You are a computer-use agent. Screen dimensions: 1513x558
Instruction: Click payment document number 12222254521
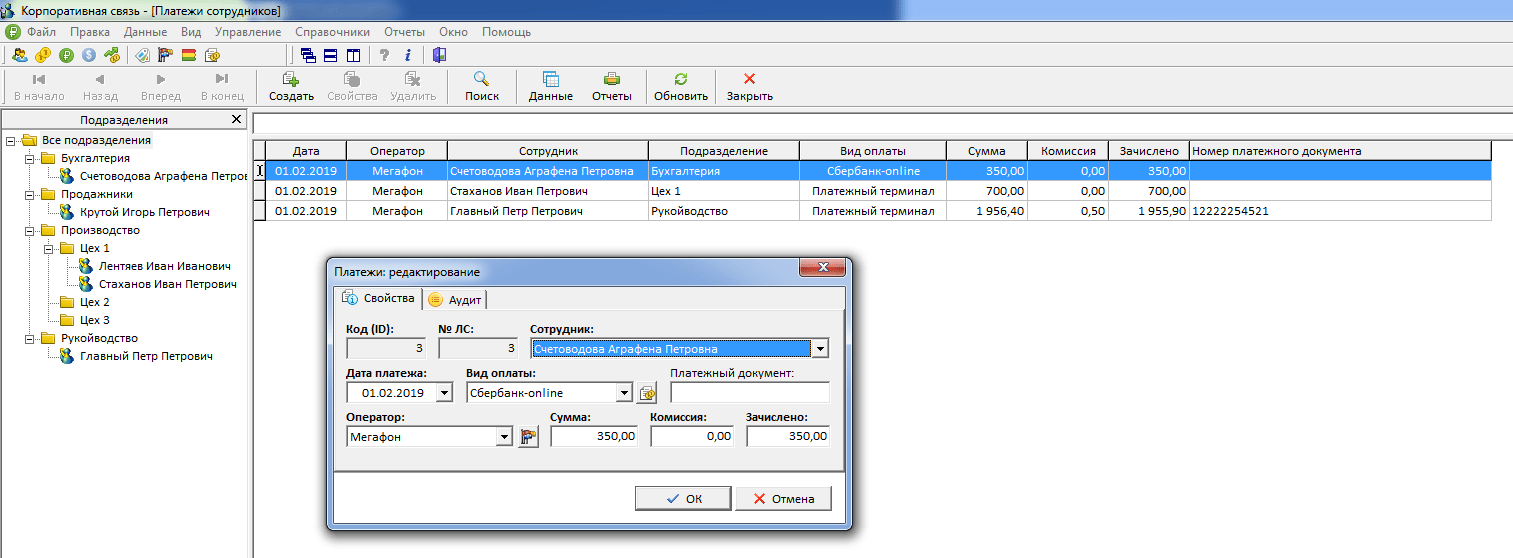click(x=1231, y=211)
